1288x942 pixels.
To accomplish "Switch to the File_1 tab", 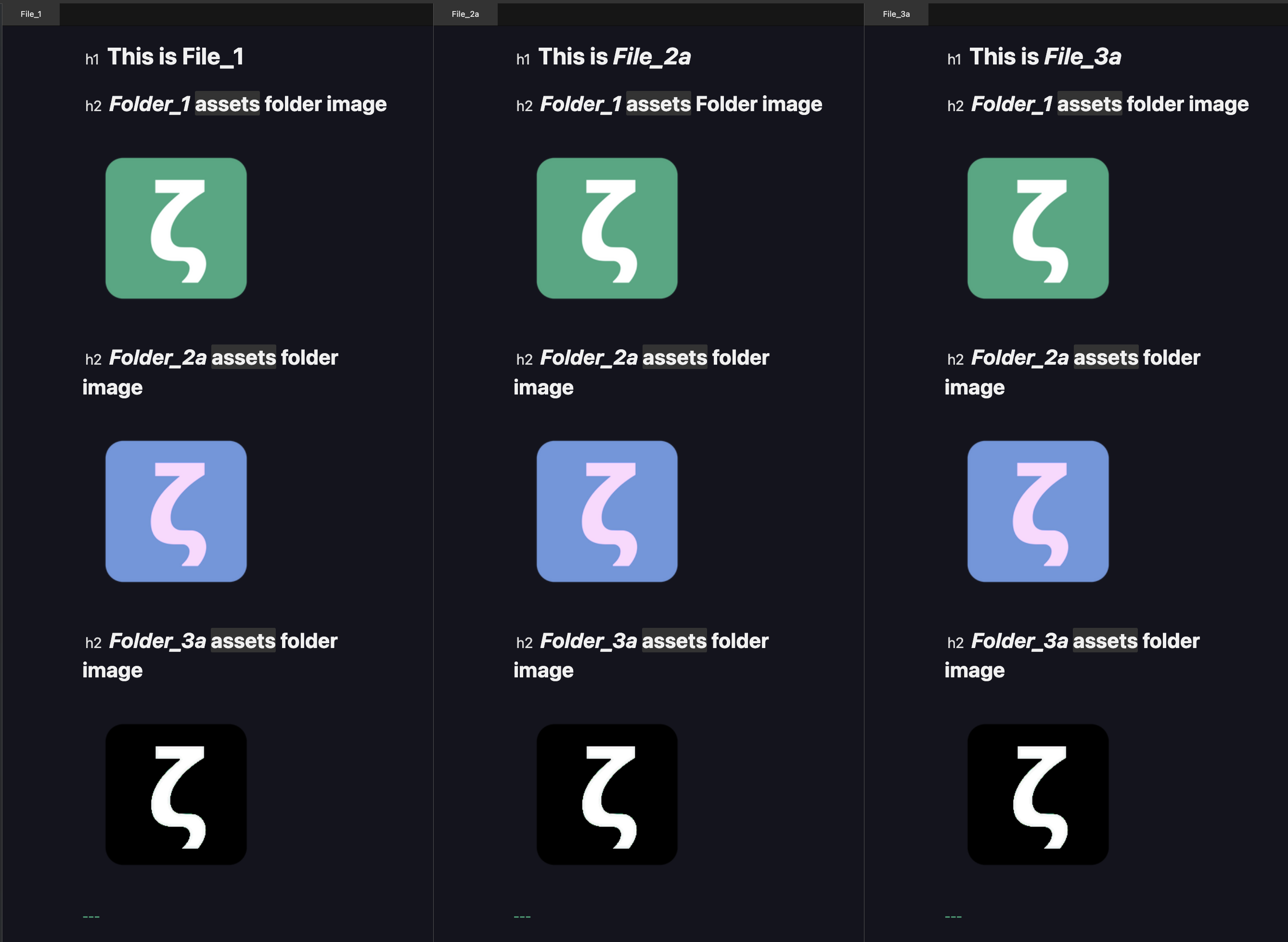I will coord(30,13).
